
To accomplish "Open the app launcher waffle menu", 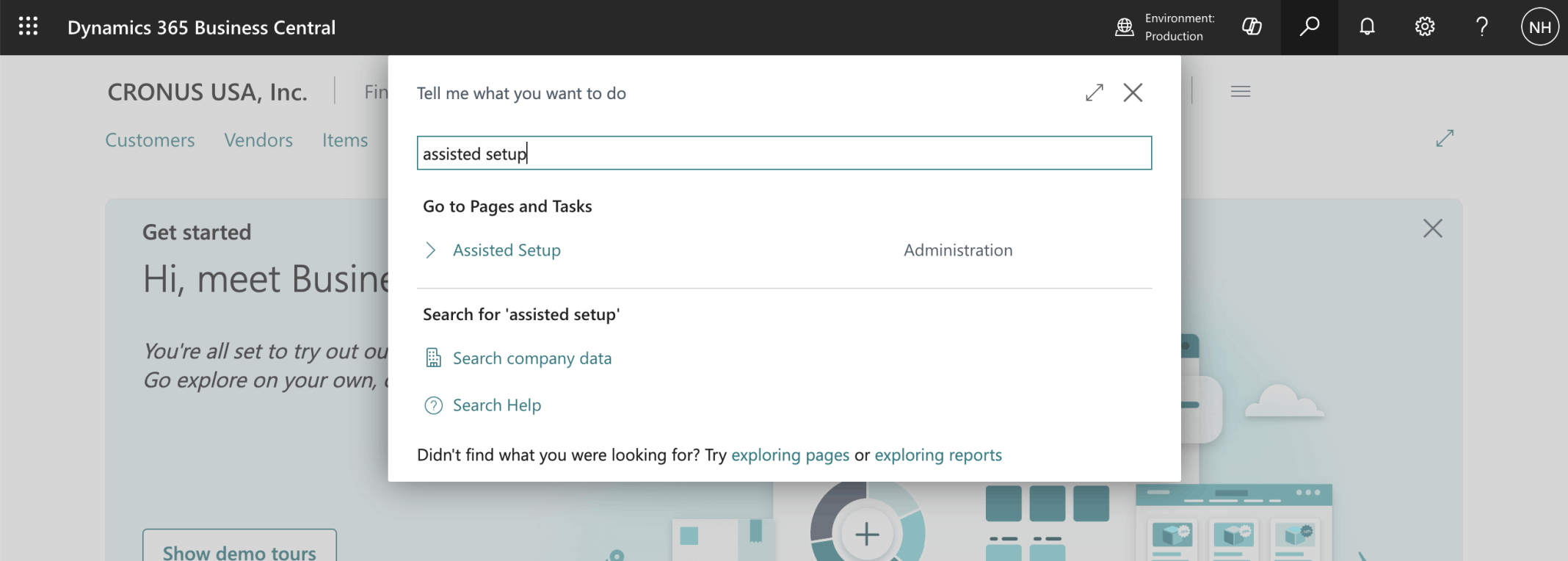I will 28,27.
